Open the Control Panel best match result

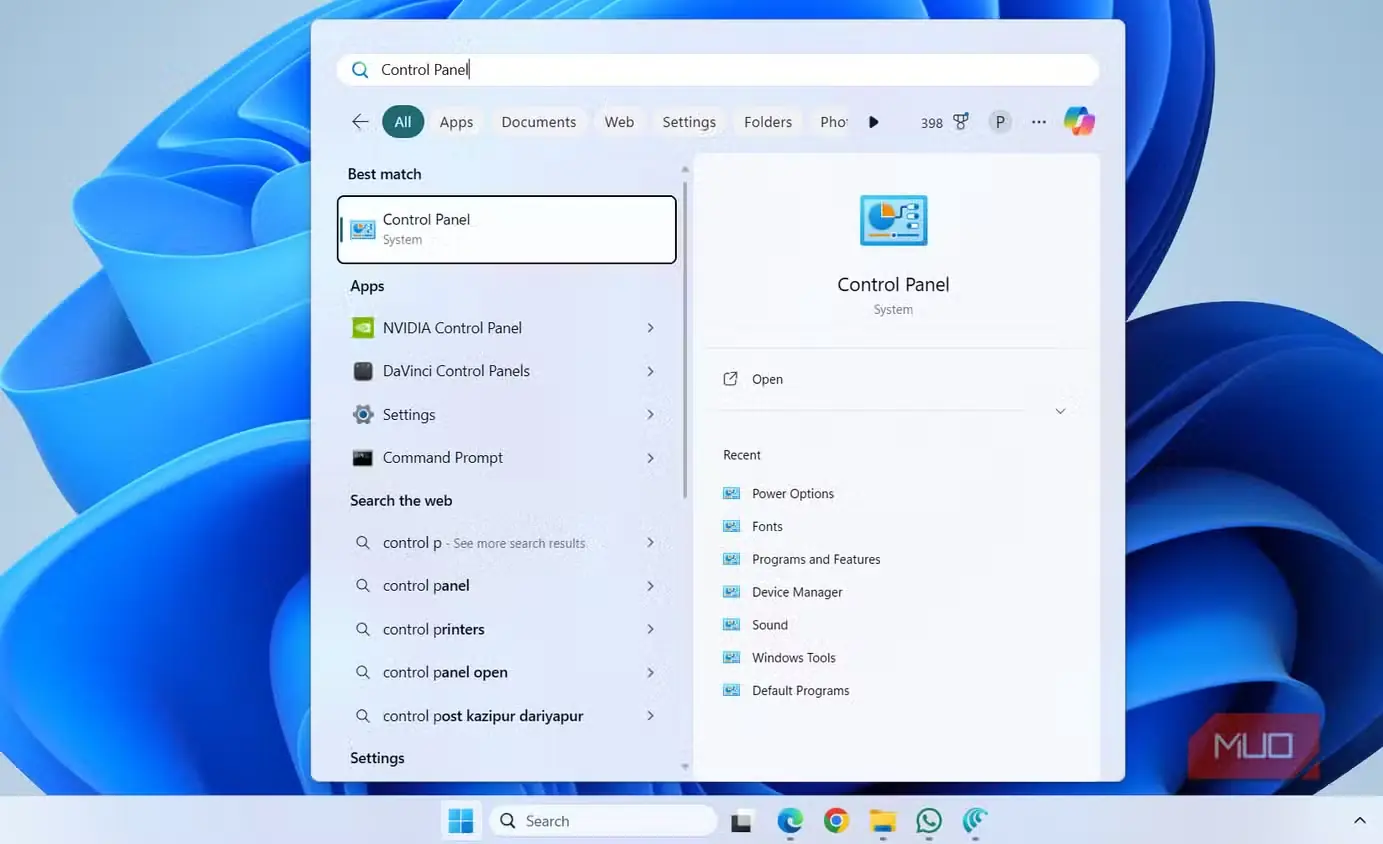[x=507, y=229]
